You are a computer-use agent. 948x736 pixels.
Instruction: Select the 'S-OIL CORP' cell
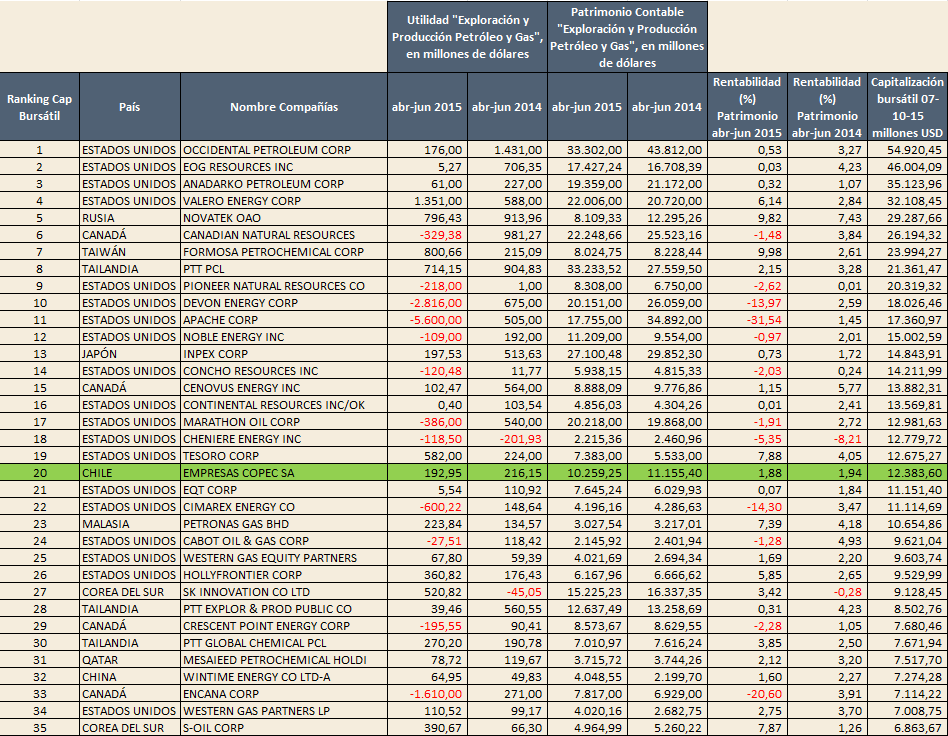pyautogui.click(x=284, y=728)
